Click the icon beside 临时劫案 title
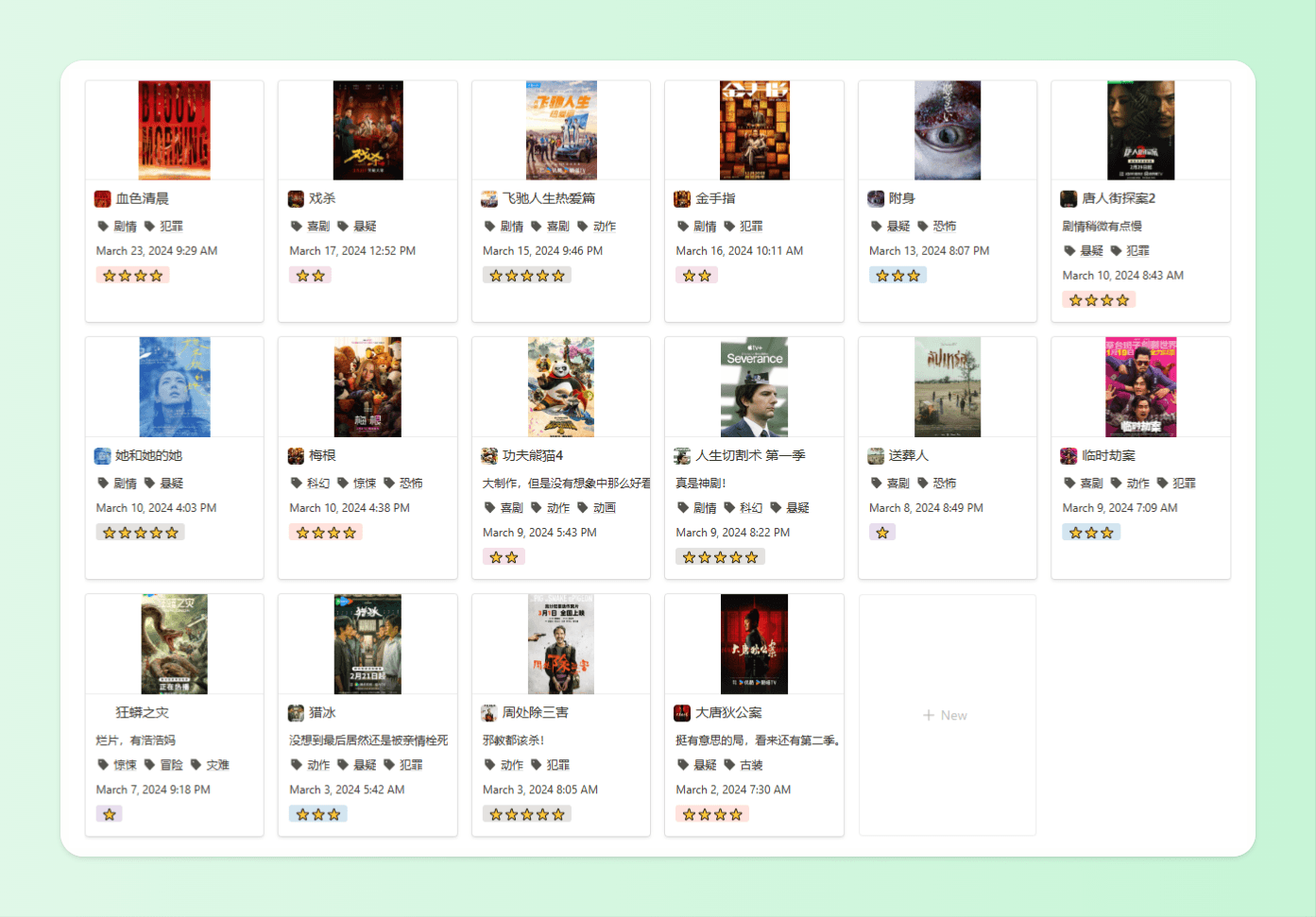This screenshot has width=1316, height=917. point(1068,456)
